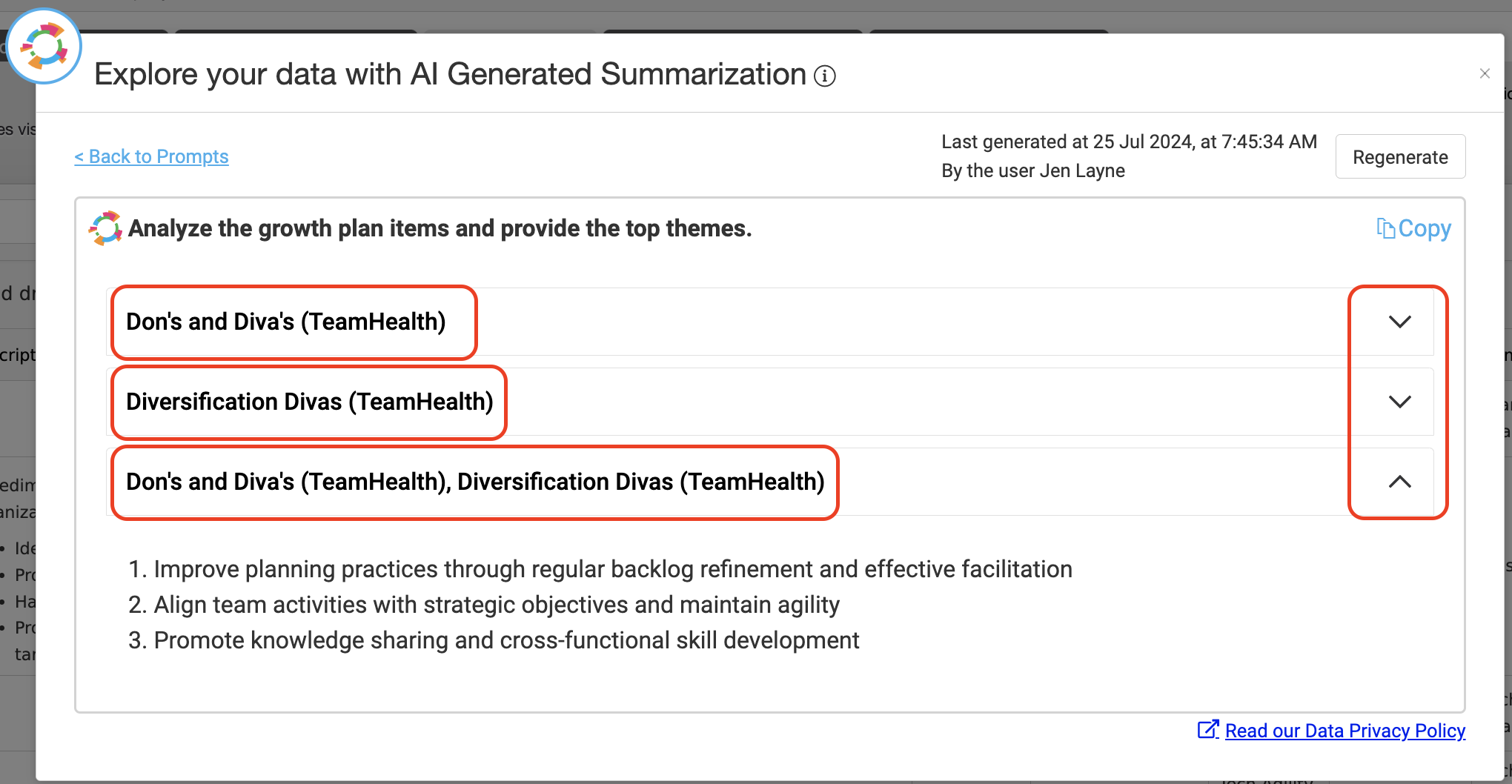Copy the summary with the Copy icon
Viewport: 1512px width, 784px height.
pyautogui.click(x=1413, y=228)
